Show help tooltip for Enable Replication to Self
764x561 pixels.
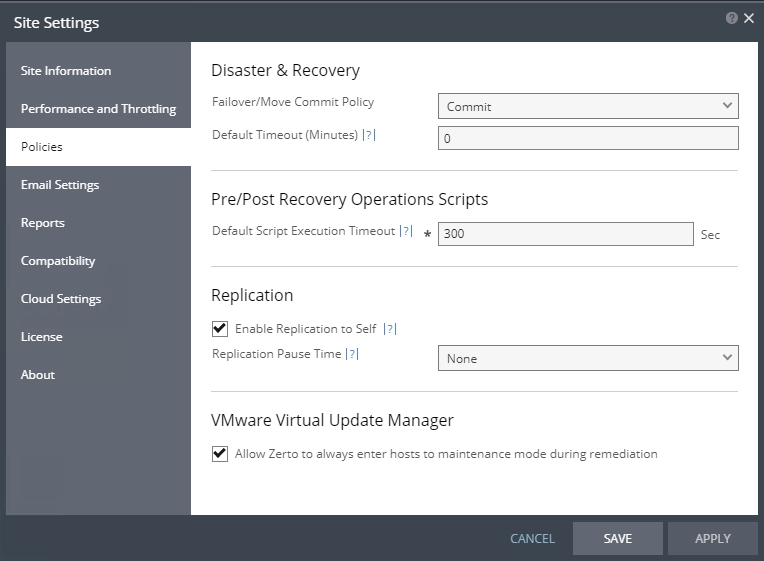[390, 329]
